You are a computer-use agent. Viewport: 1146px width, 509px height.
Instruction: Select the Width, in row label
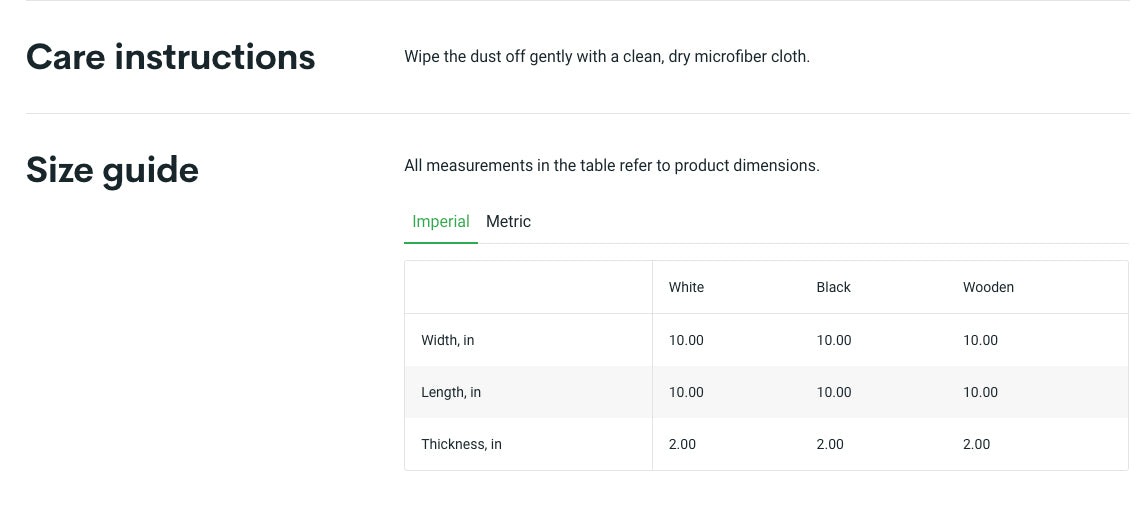coord(447,340)
